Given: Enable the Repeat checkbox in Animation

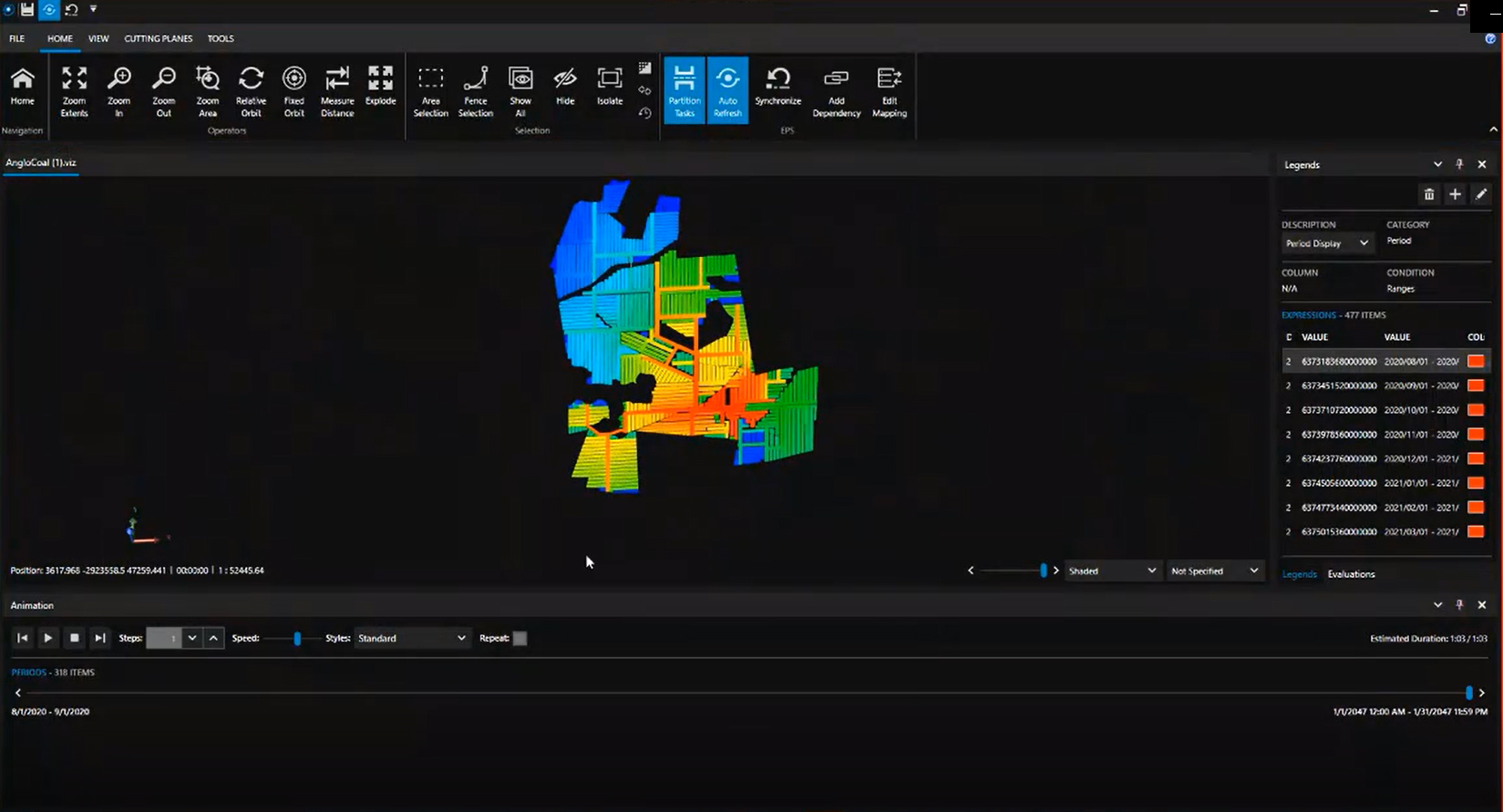Looking at the screenshot, I should click(520, 639).
